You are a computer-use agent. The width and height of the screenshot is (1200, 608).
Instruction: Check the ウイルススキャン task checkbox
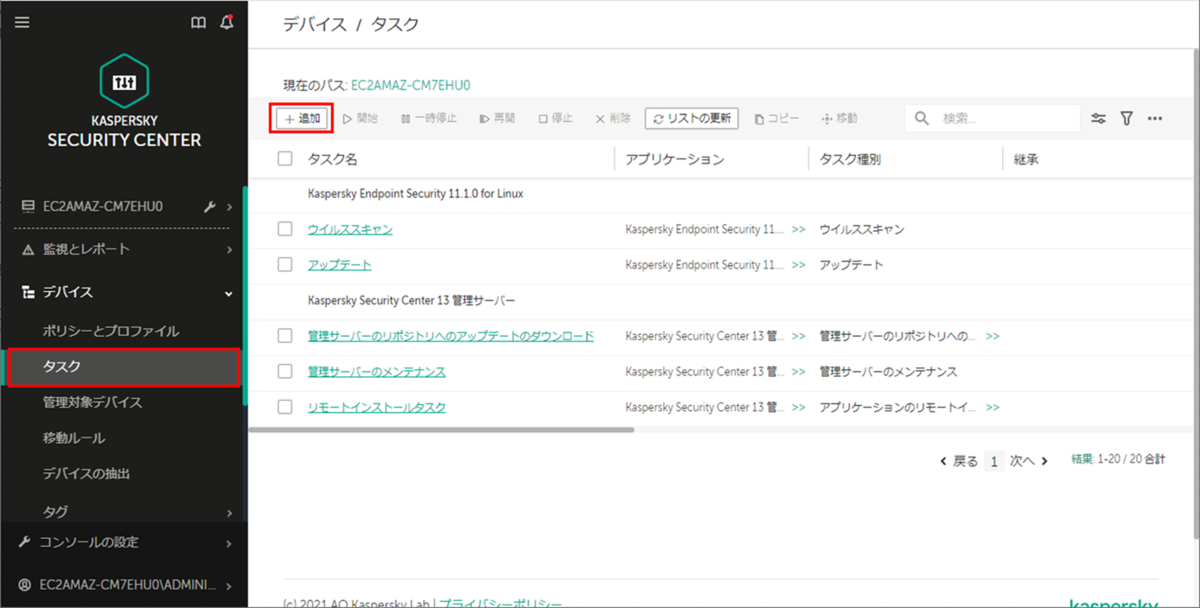[285, 229]
